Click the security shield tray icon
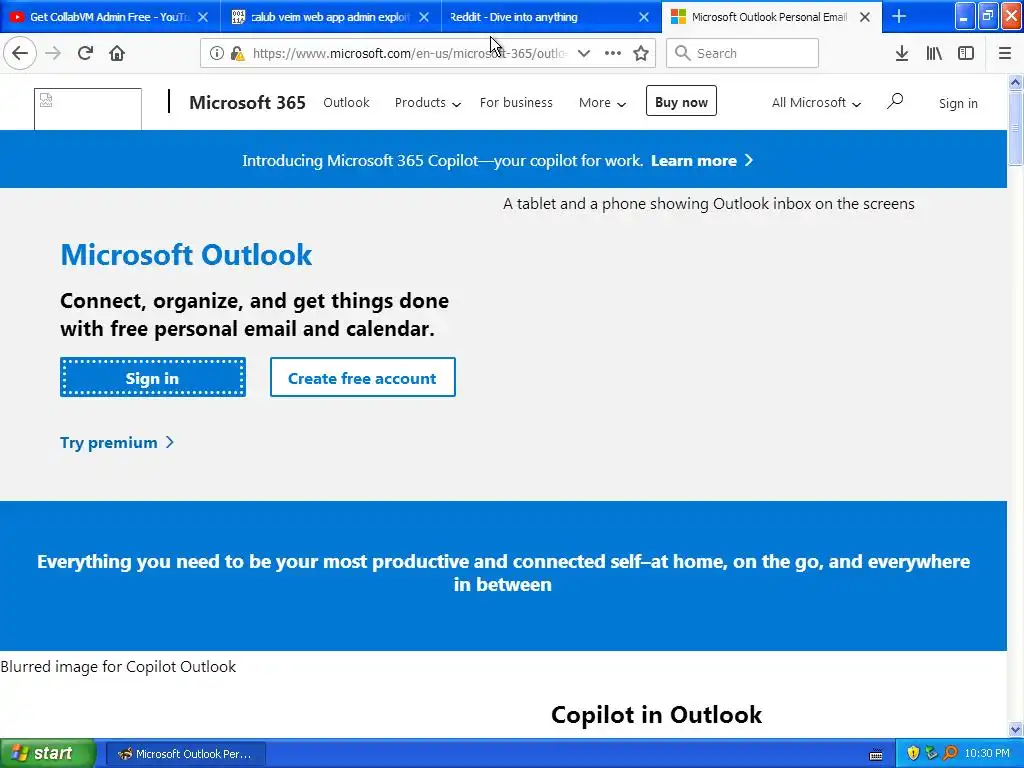Image resolution: width=1024 pixels, height=768 pixels. click(913, 753)
